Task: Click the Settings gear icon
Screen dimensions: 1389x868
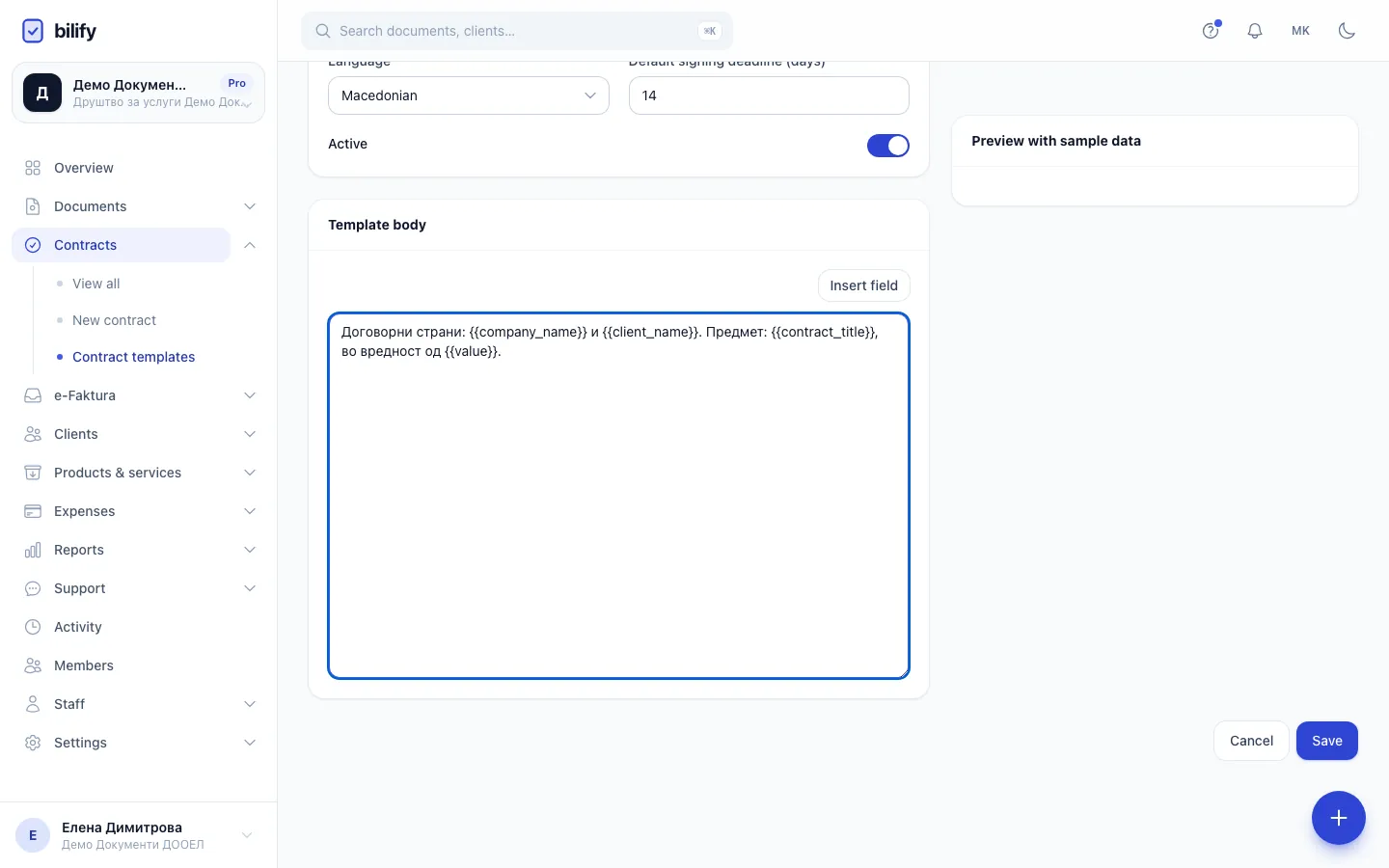Action: 33,743
